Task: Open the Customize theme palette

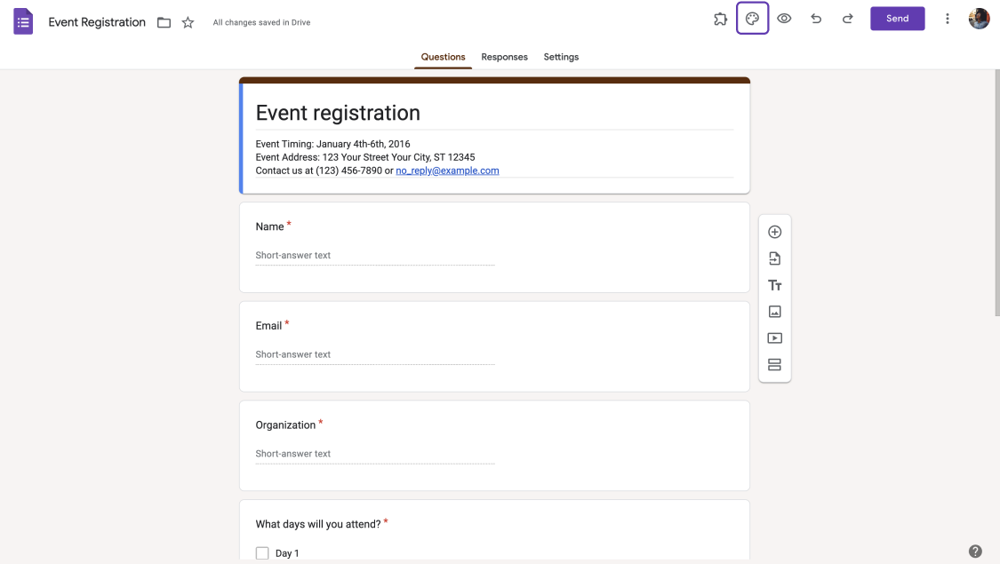Action: tap(752, 19)
